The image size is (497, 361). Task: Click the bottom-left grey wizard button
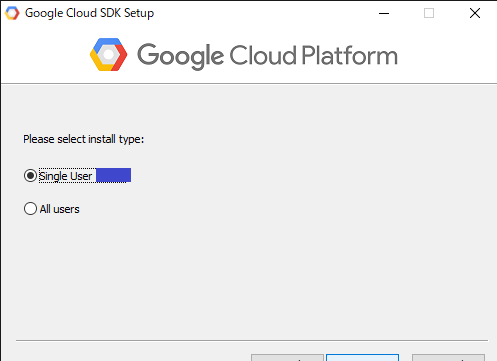(287, 358)
